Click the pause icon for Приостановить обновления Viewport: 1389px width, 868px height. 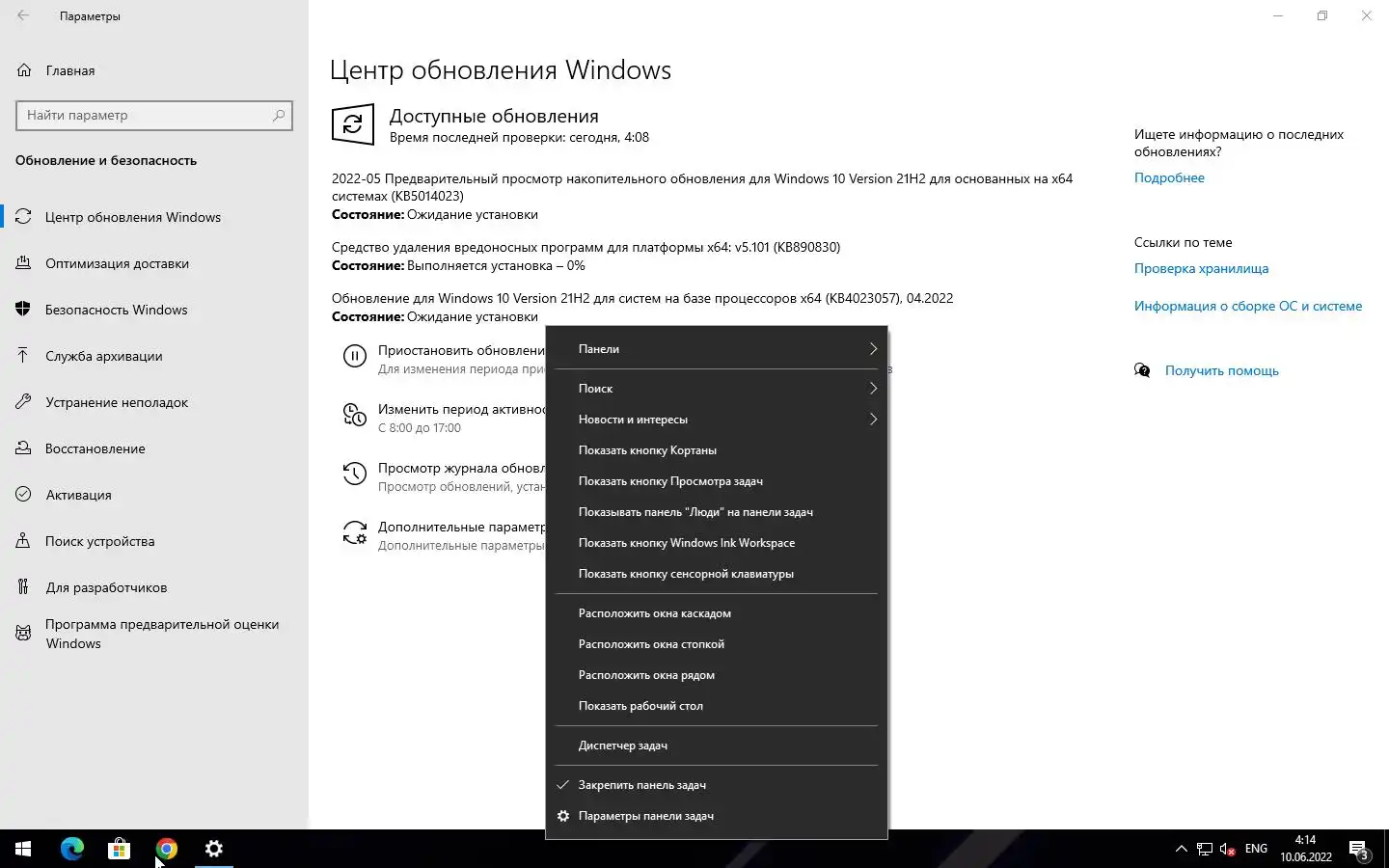point(355,356)
